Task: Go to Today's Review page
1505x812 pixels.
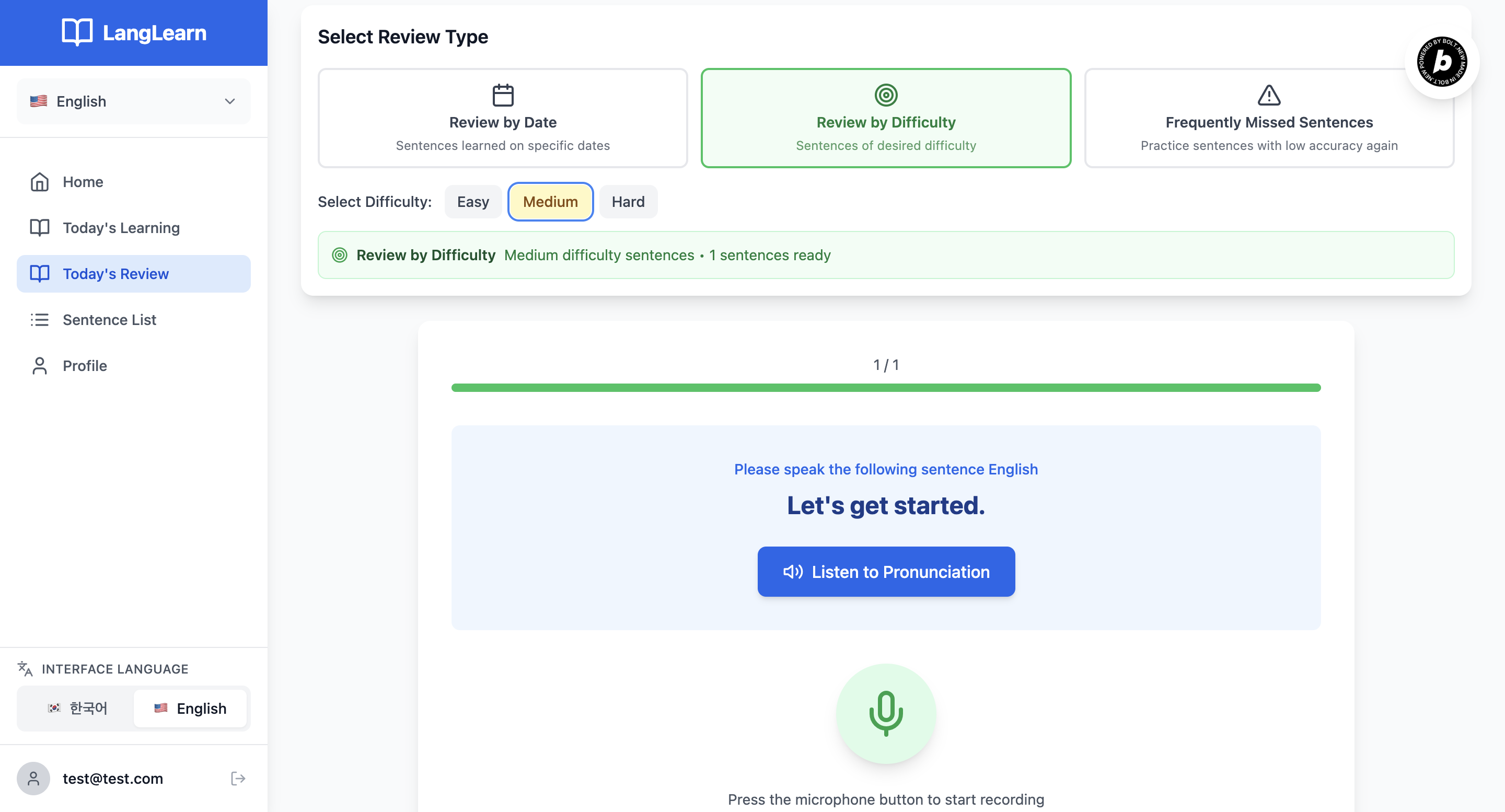Action: [115, 273]
